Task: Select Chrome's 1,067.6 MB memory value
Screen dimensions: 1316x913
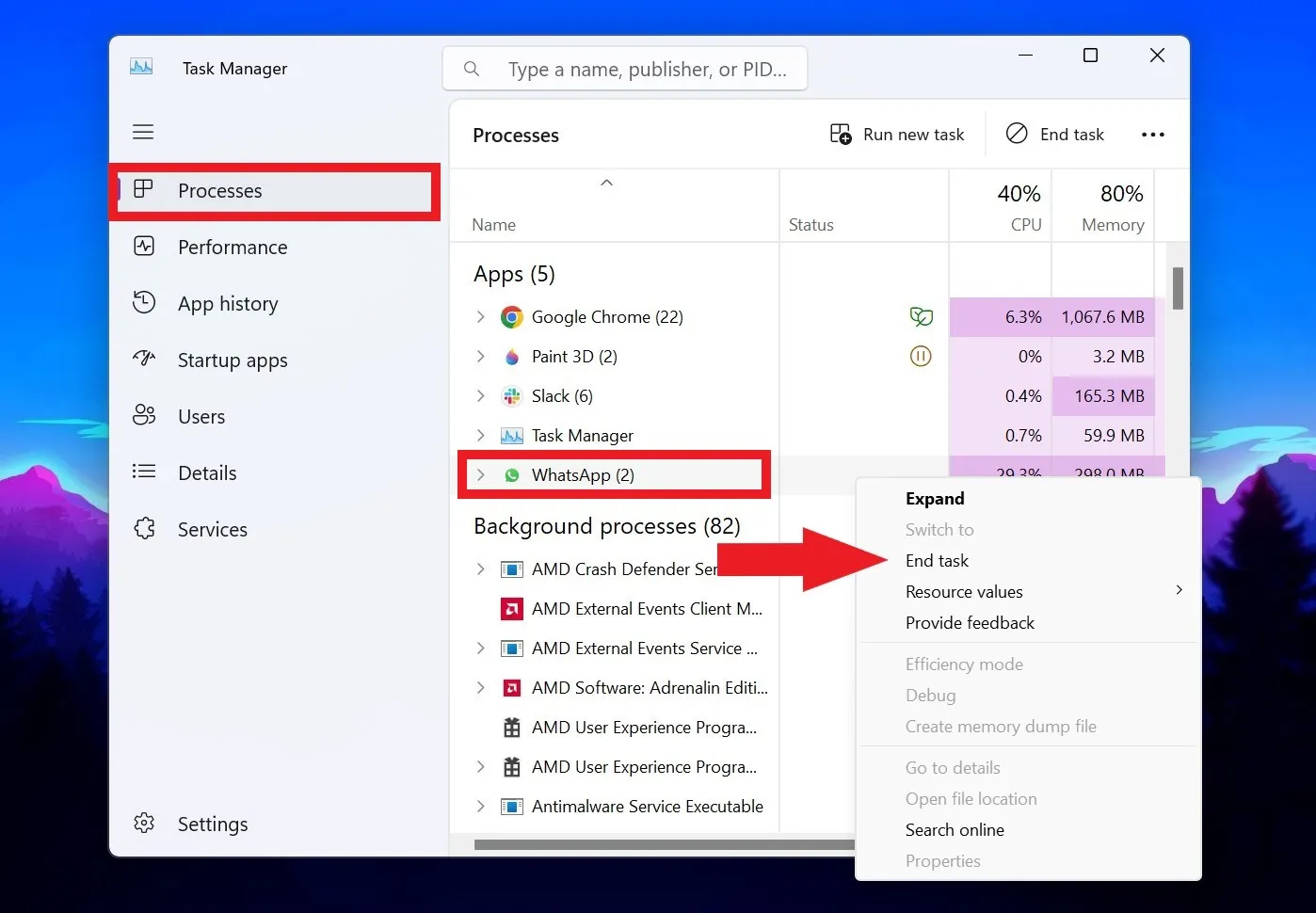Action: tap(1103, 317)
